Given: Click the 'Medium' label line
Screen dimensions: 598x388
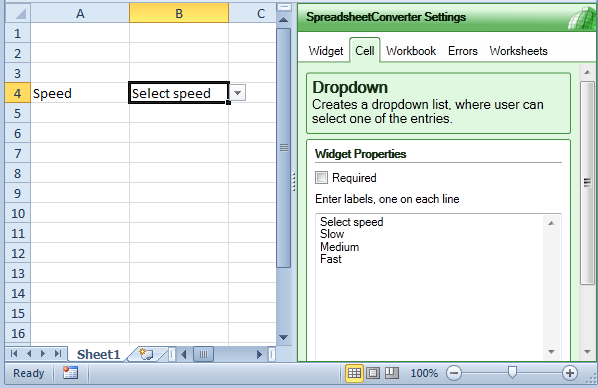Looking at the screenshot, I should pyautogui.click(x=339, y=247).
